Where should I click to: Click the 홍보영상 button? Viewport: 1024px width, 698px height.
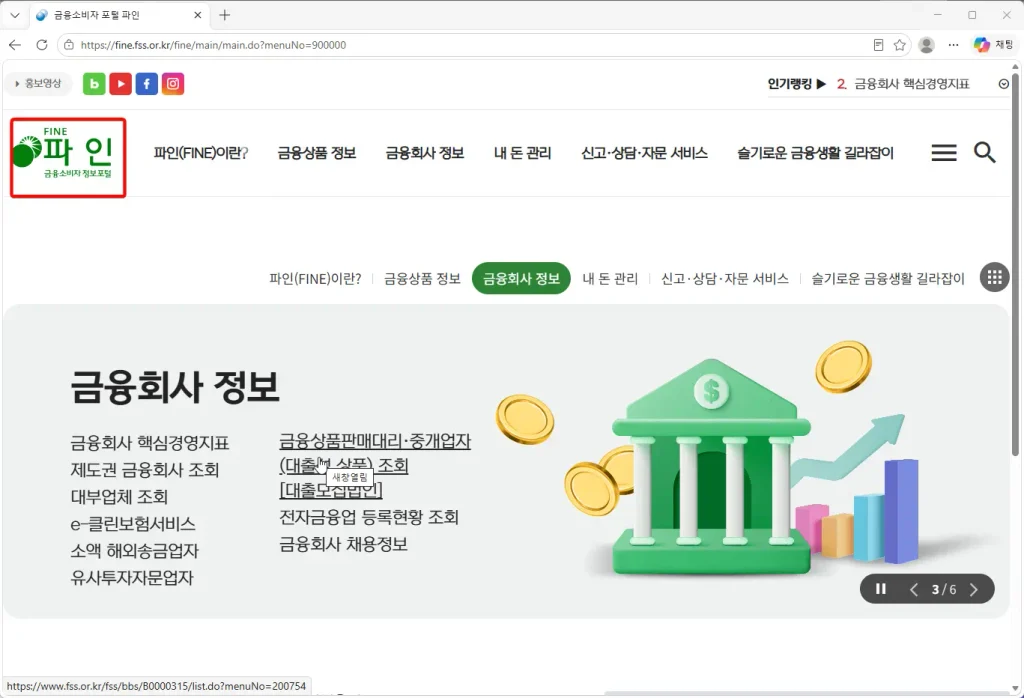tap(39, 84)
